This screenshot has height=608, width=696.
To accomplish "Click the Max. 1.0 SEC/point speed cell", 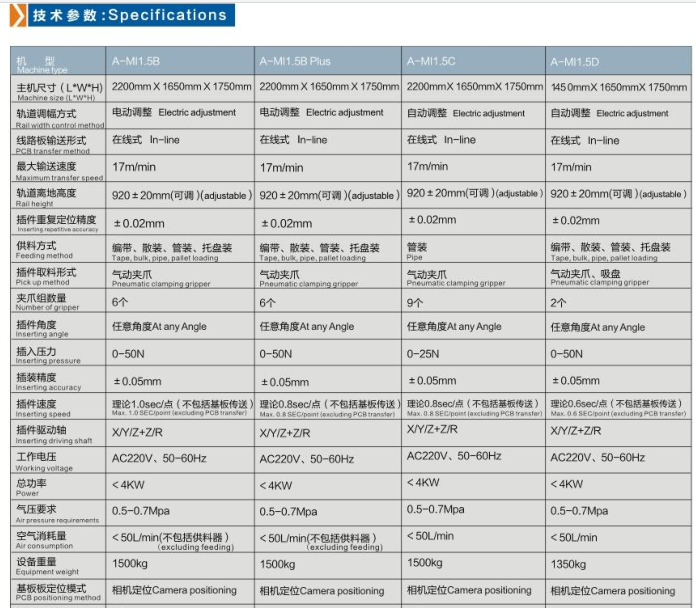I will [180, 407].
